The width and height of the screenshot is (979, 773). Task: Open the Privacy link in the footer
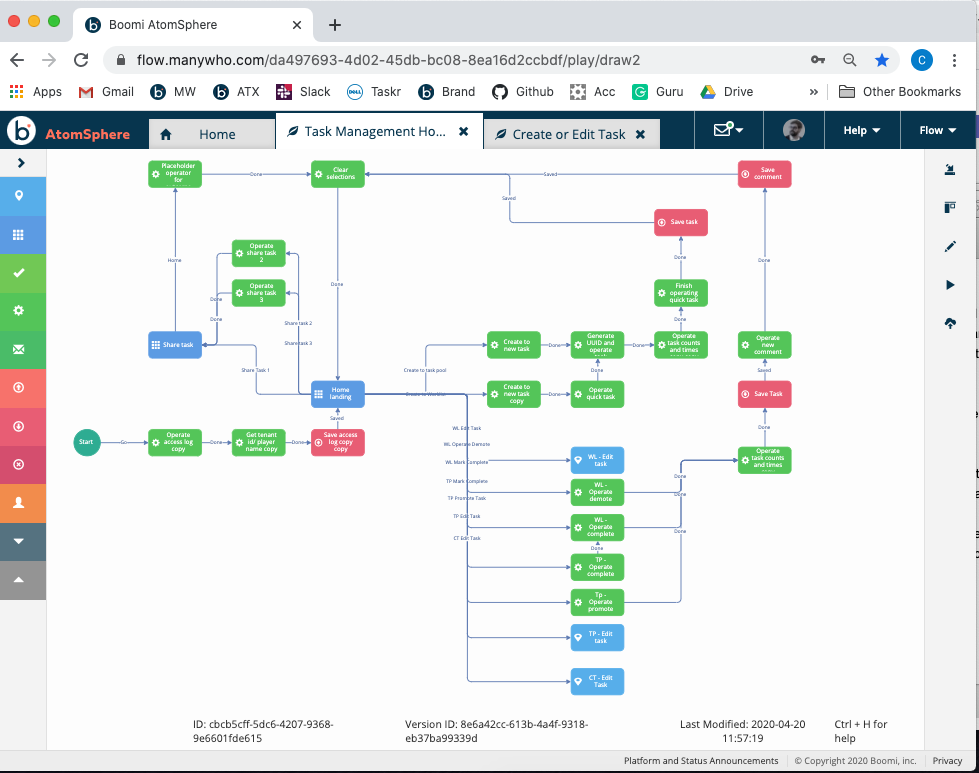pos(946,760)
